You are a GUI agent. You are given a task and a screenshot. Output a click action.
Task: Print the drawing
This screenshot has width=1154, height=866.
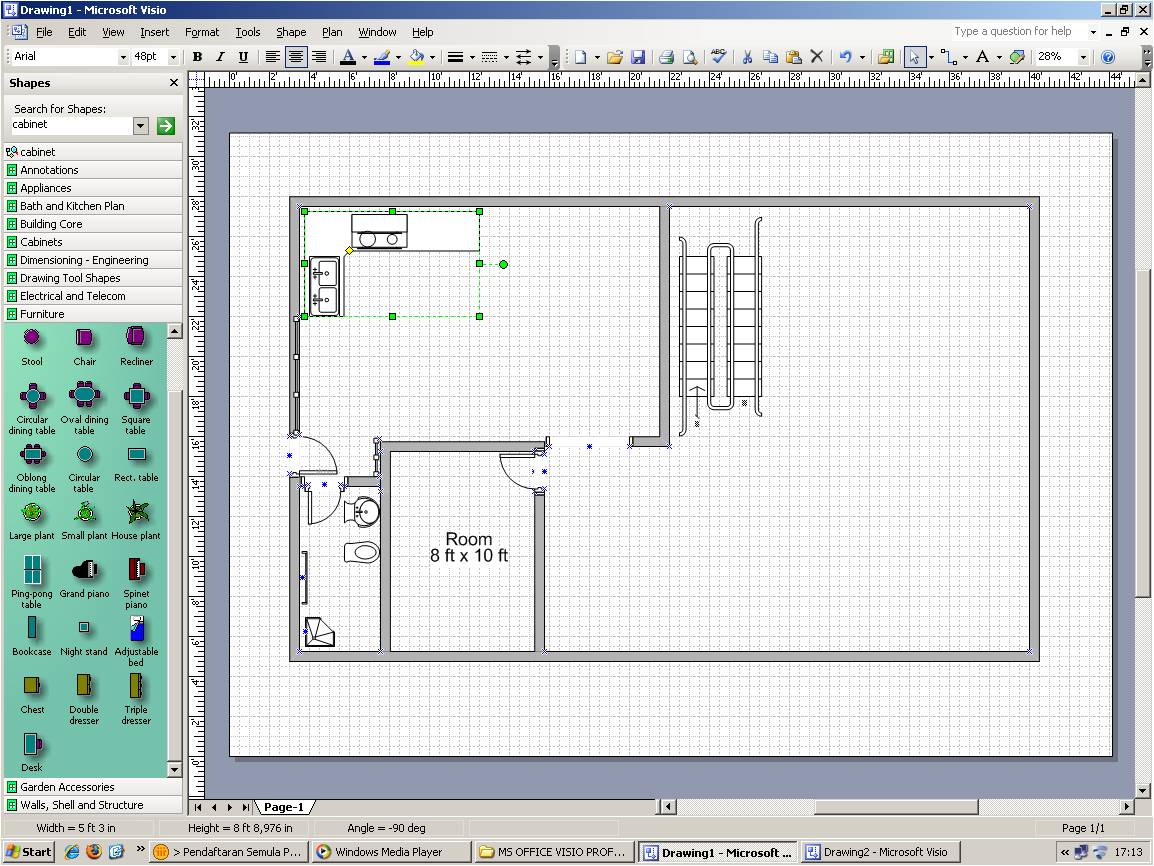(x=667, y=57)
